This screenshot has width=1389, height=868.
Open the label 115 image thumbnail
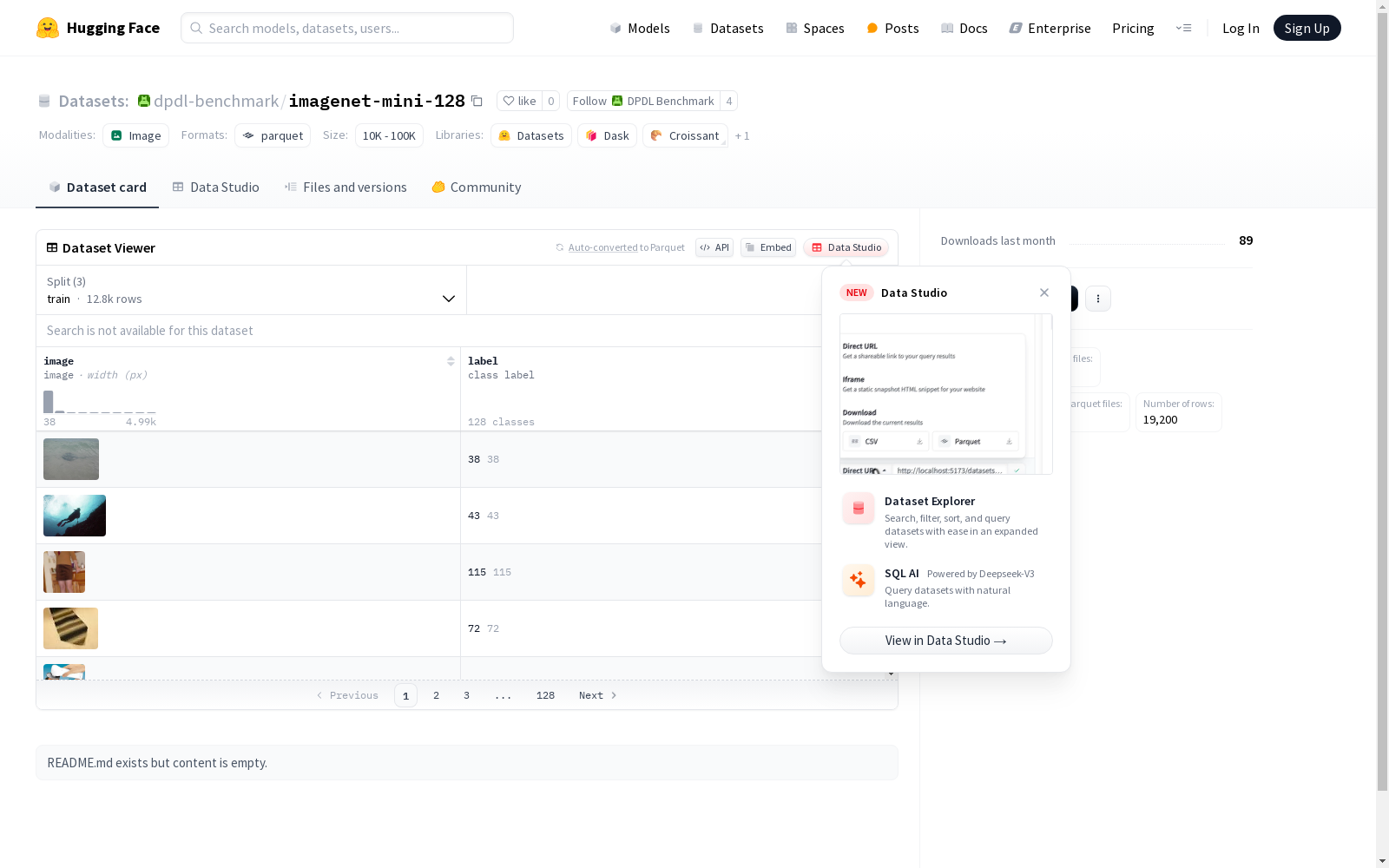click(x=64, y=572)
